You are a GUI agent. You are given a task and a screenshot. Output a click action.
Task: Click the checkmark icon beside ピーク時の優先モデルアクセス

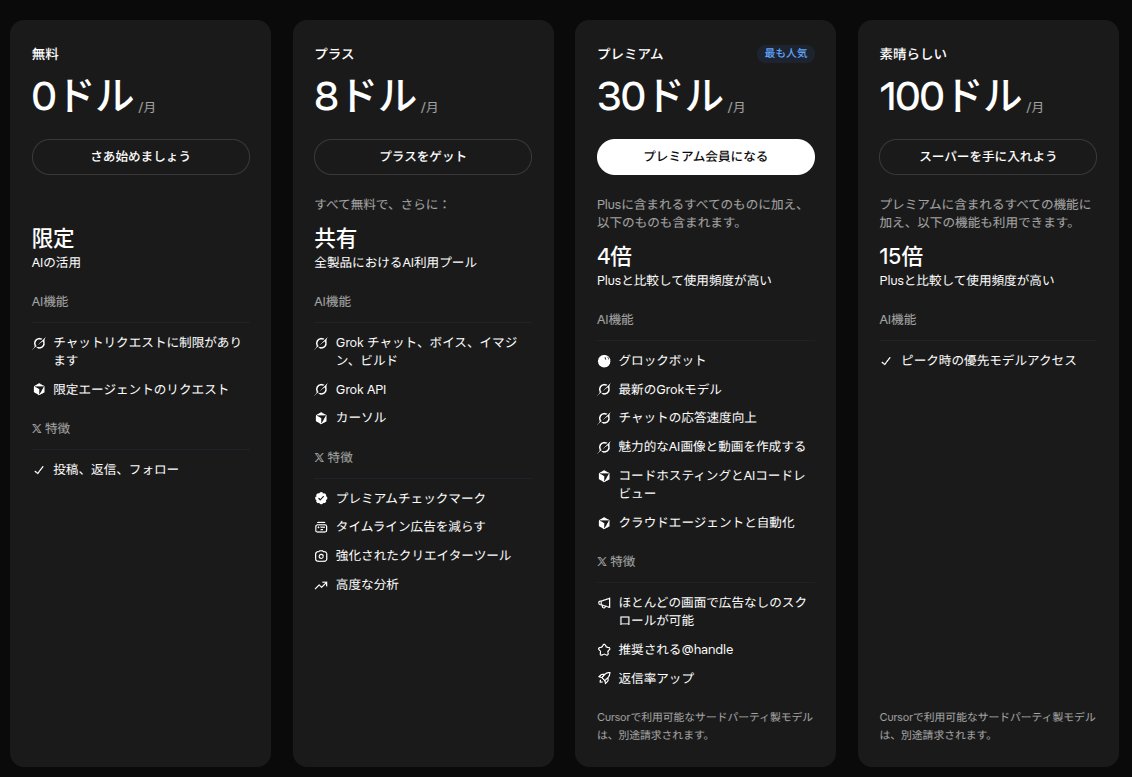[x=886, y=361]
